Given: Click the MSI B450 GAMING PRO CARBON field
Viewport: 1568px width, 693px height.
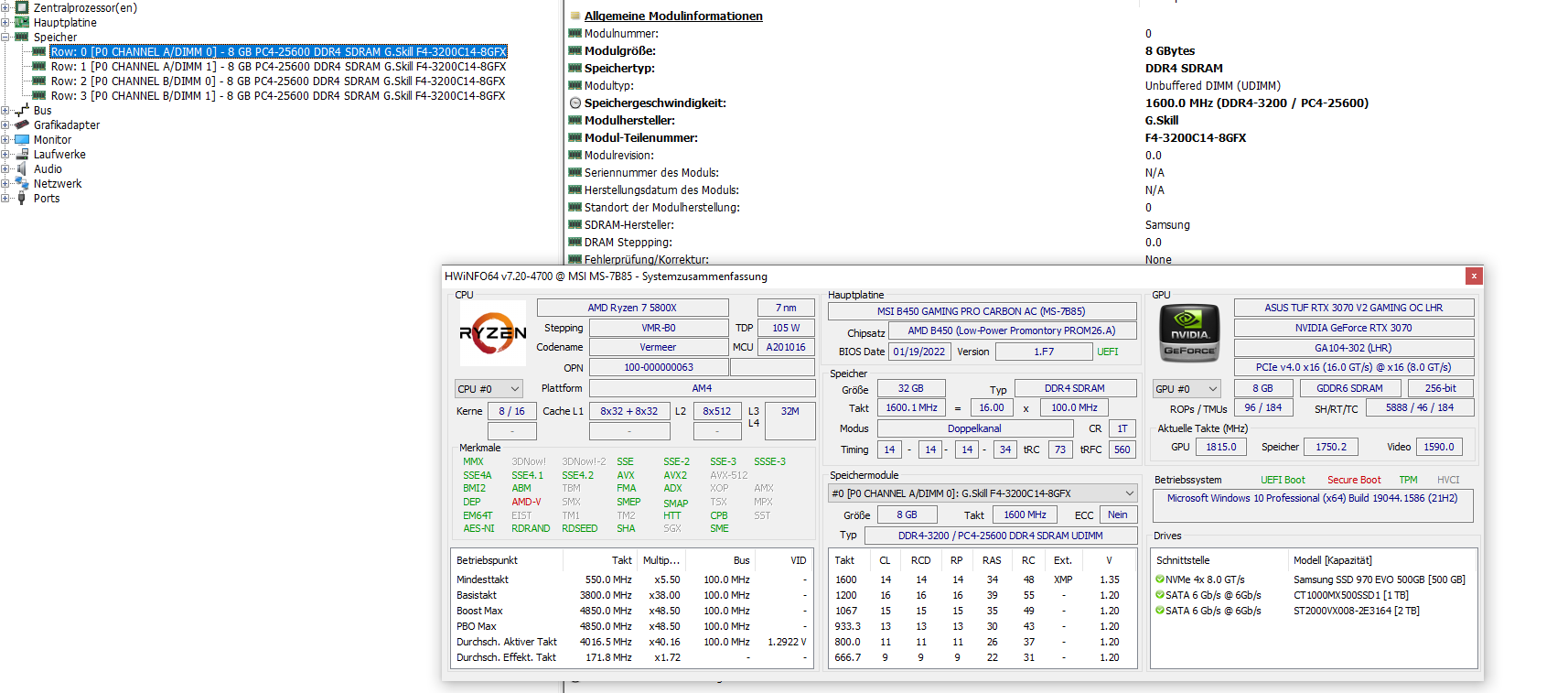Looking at the screenshot, I should tap(982, 311).
